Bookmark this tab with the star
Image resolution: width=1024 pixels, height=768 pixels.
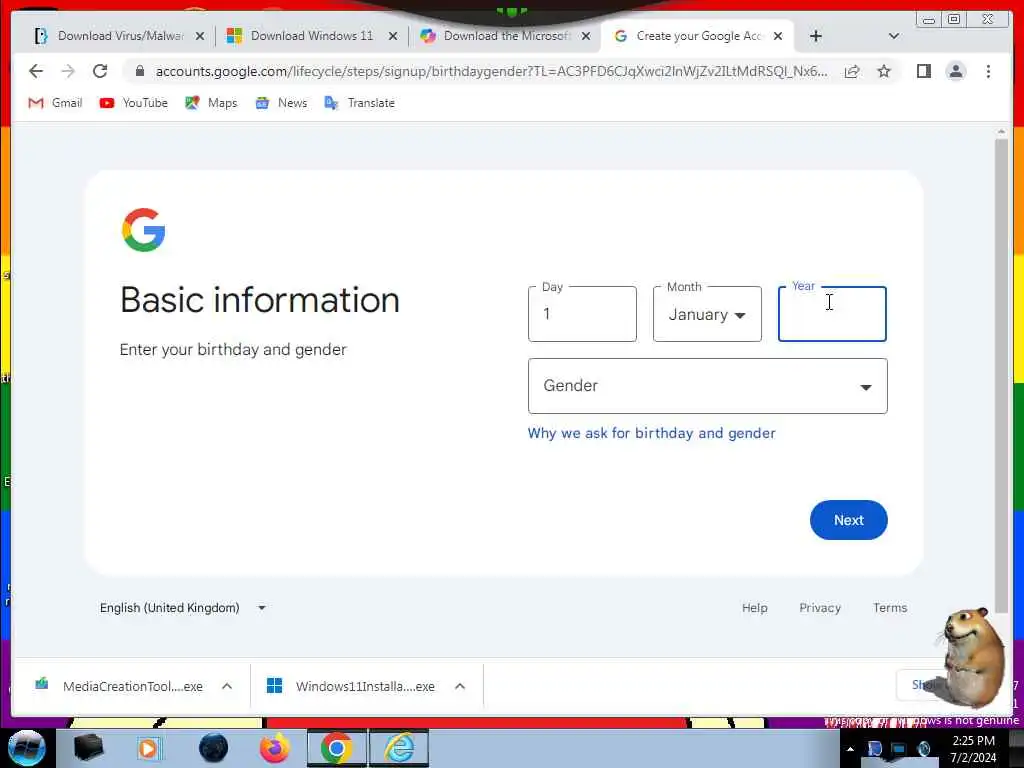(x=884, y=71)
